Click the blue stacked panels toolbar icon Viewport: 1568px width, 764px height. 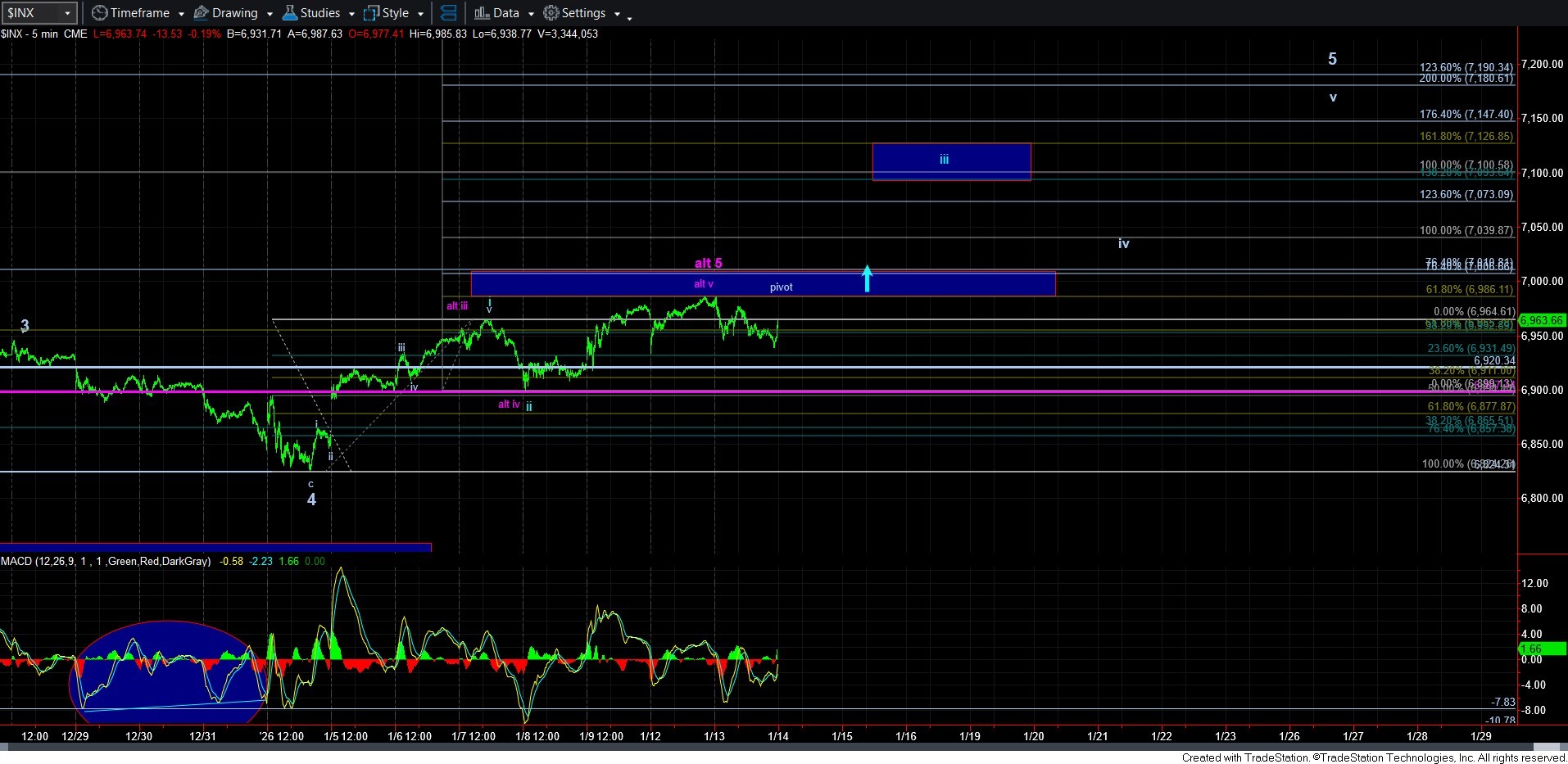[x=448, y=13]
